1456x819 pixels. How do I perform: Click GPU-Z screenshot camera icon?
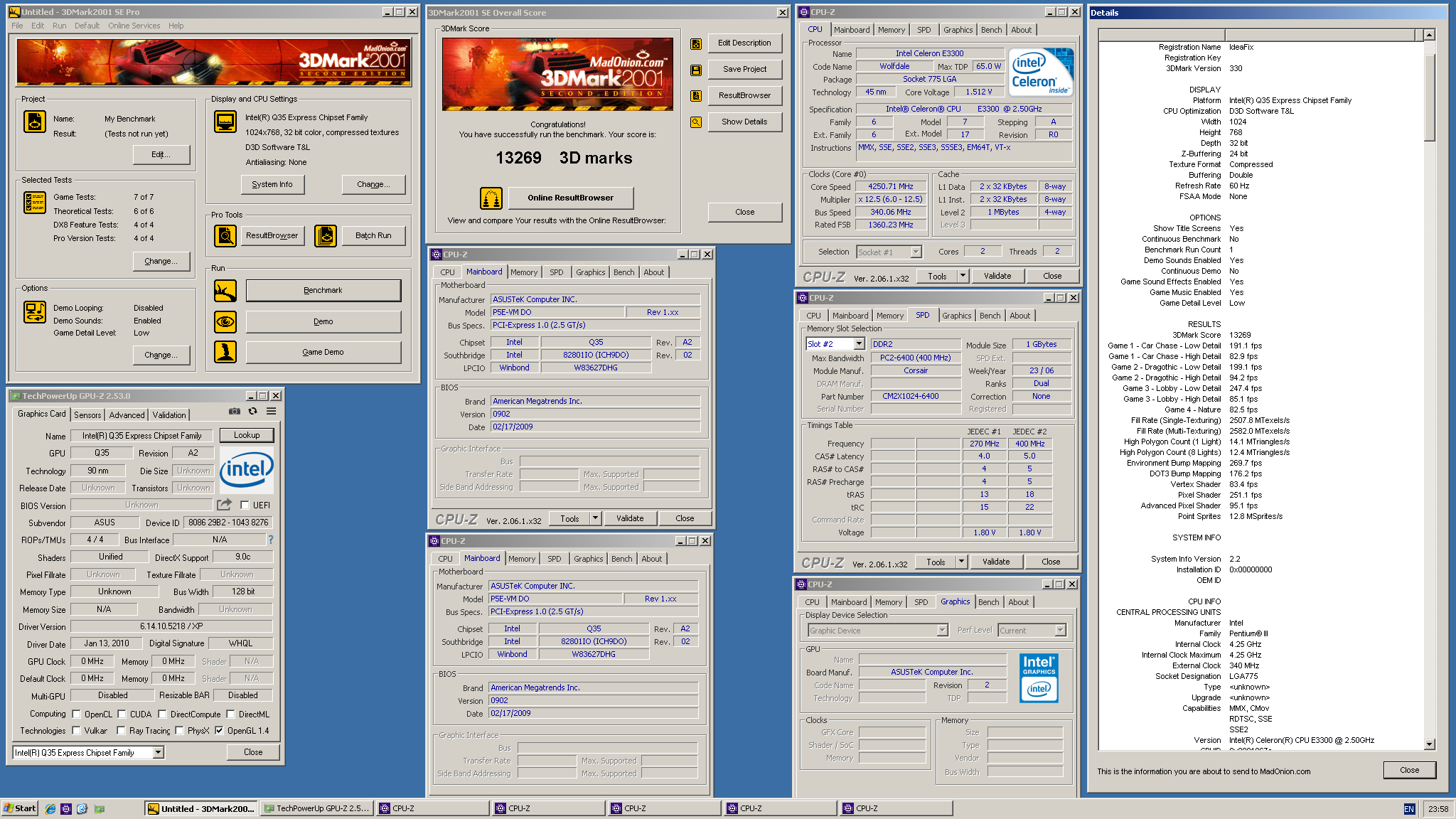click(235, 411)
